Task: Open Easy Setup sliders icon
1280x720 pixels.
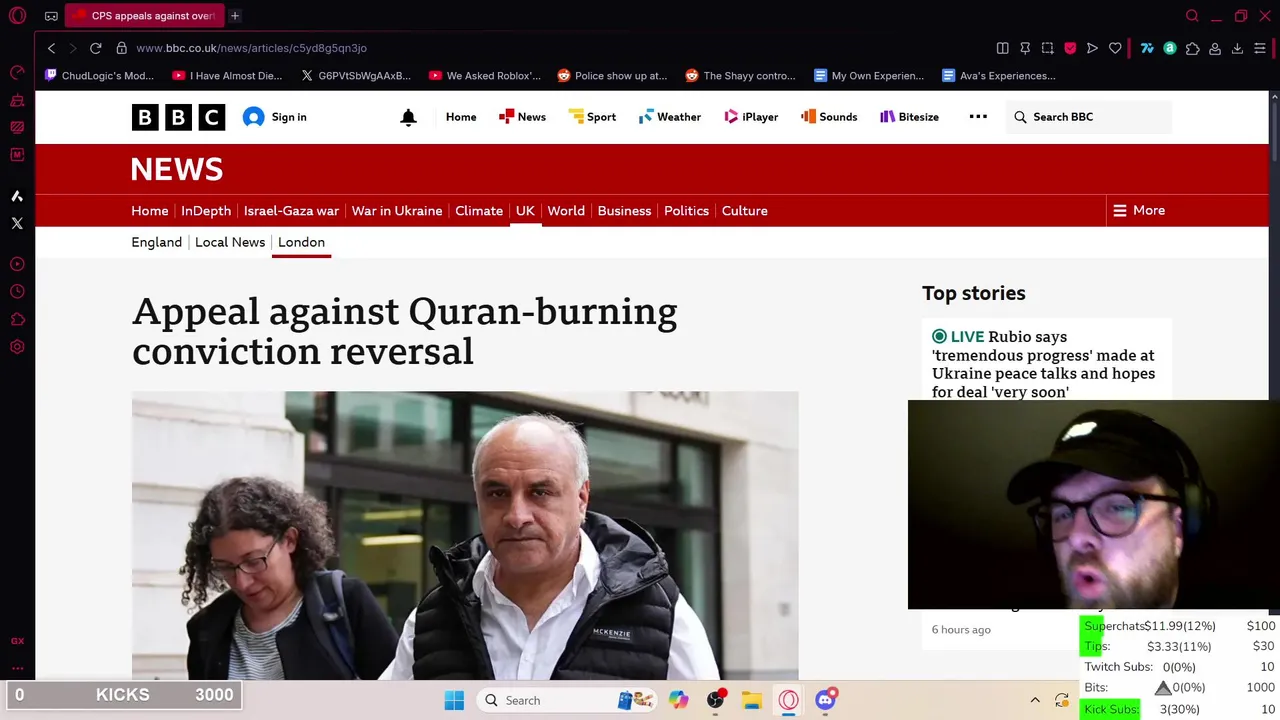Action: pyautogui.click(x=1260, y=48)
